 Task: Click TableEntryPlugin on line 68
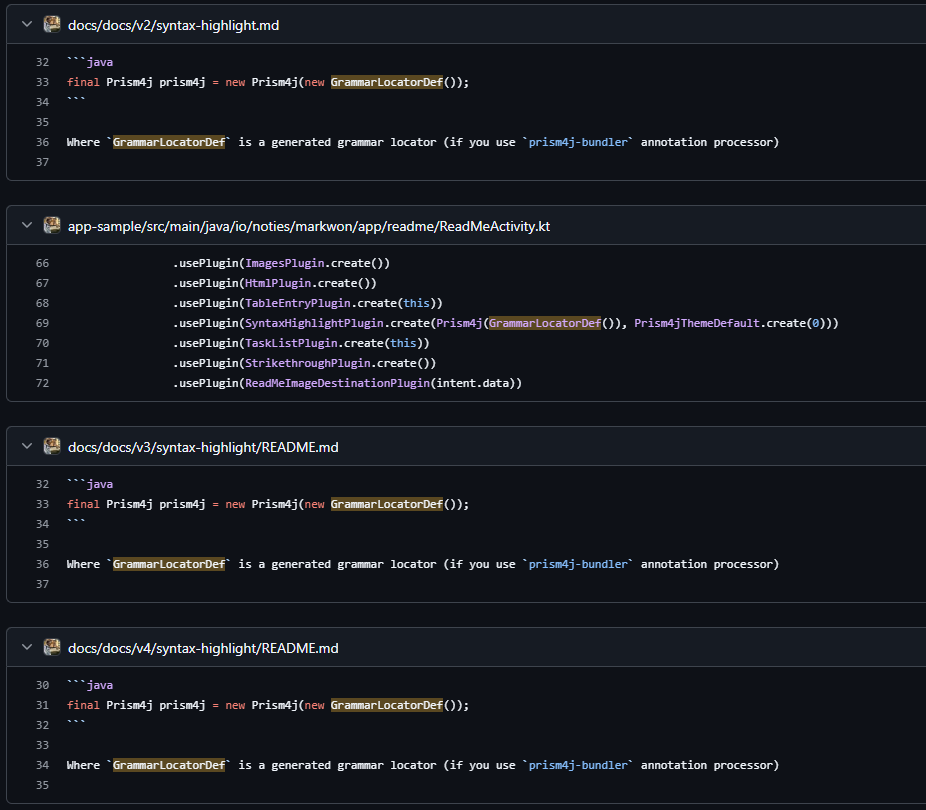pyautogui.click(x=298, y=303)
